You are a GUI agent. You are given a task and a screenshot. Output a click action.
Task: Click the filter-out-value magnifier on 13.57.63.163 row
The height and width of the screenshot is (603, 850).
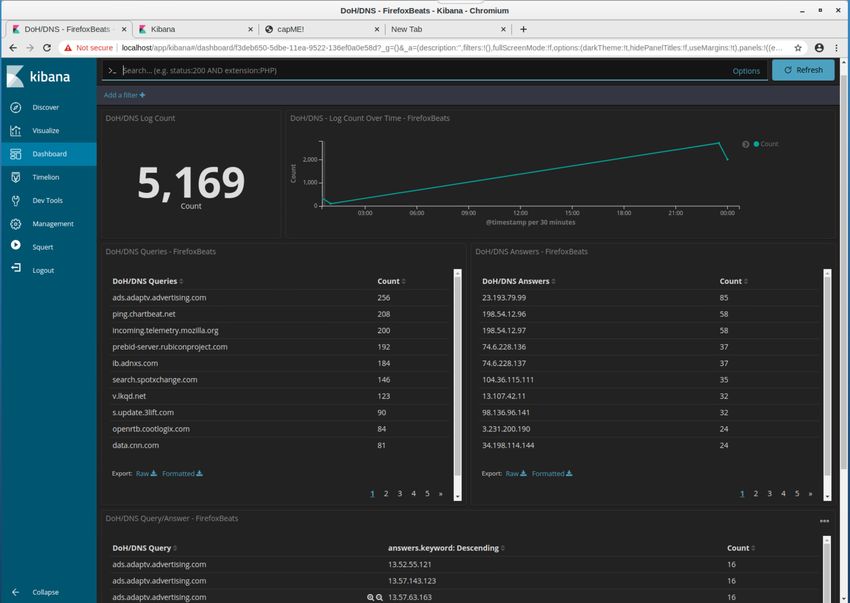click(x=379, y=598)
